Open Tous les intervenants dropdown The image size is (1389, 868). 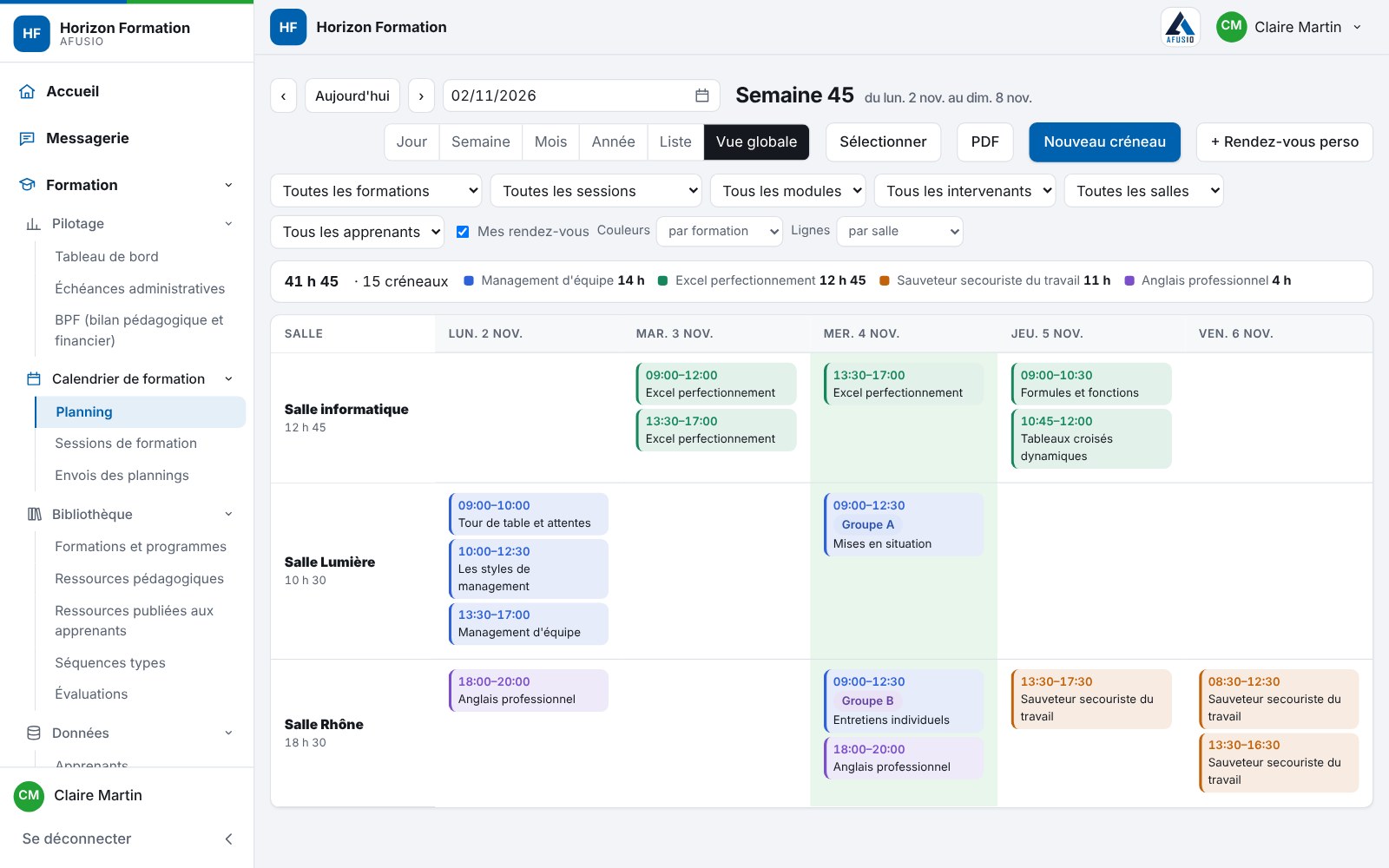964,191
